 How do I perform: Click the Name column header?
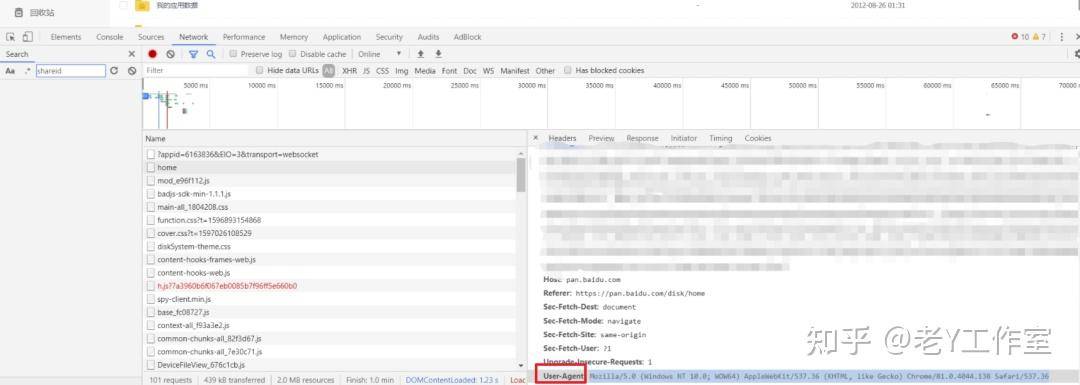(156, 138)
